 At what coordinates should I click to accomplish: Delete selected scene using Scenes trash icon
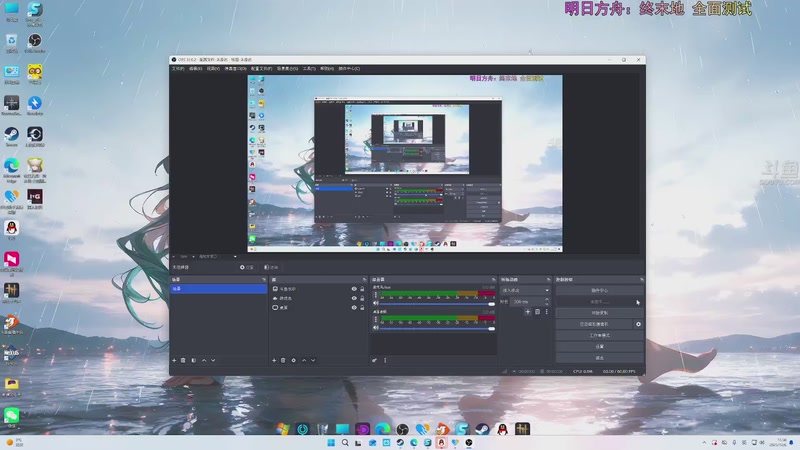[x=183, y=360]
